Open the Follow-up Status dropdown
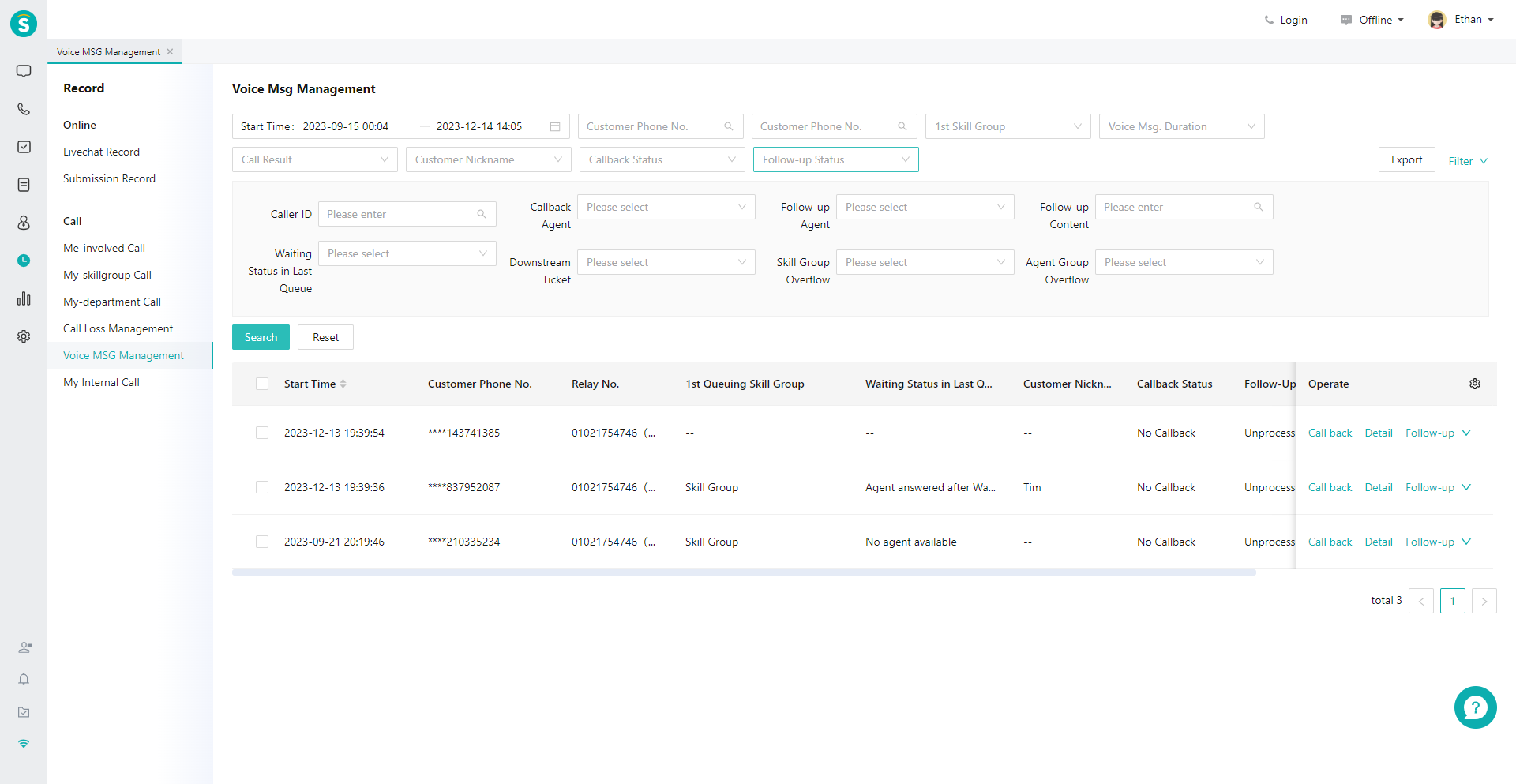The height and width of the screenshot is (784, 1516). coord(836,159)
